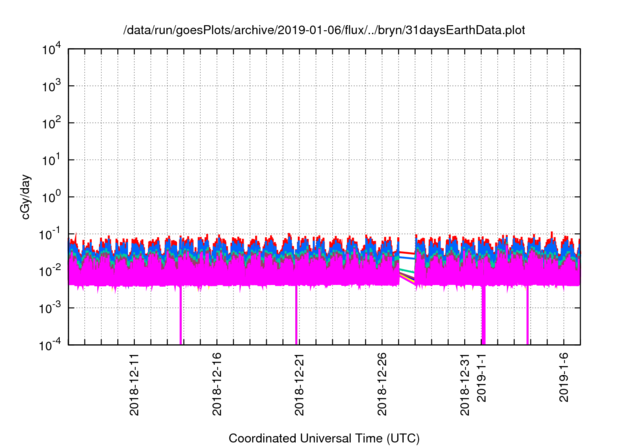Click the 10^0 y-axis tick label
This screenshot has height=448, width=640.
tap(52, 197)
